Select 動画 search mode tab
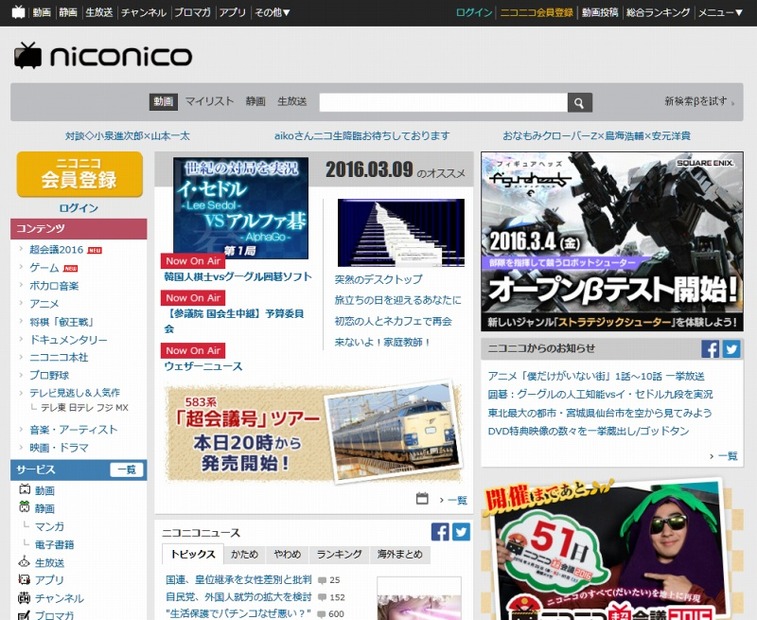Image resolution: width=757 pixels, height=620 pixels. click(x=163, y=101)
